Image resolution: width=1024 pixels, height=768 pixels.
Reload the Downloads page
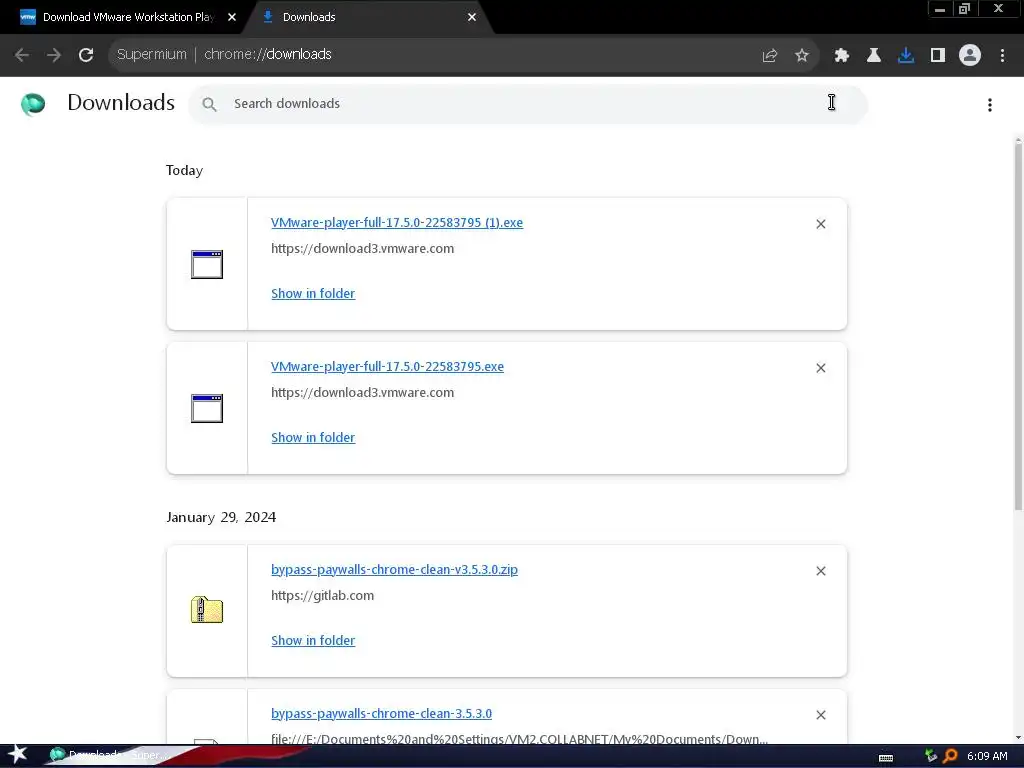click(86, 55)
